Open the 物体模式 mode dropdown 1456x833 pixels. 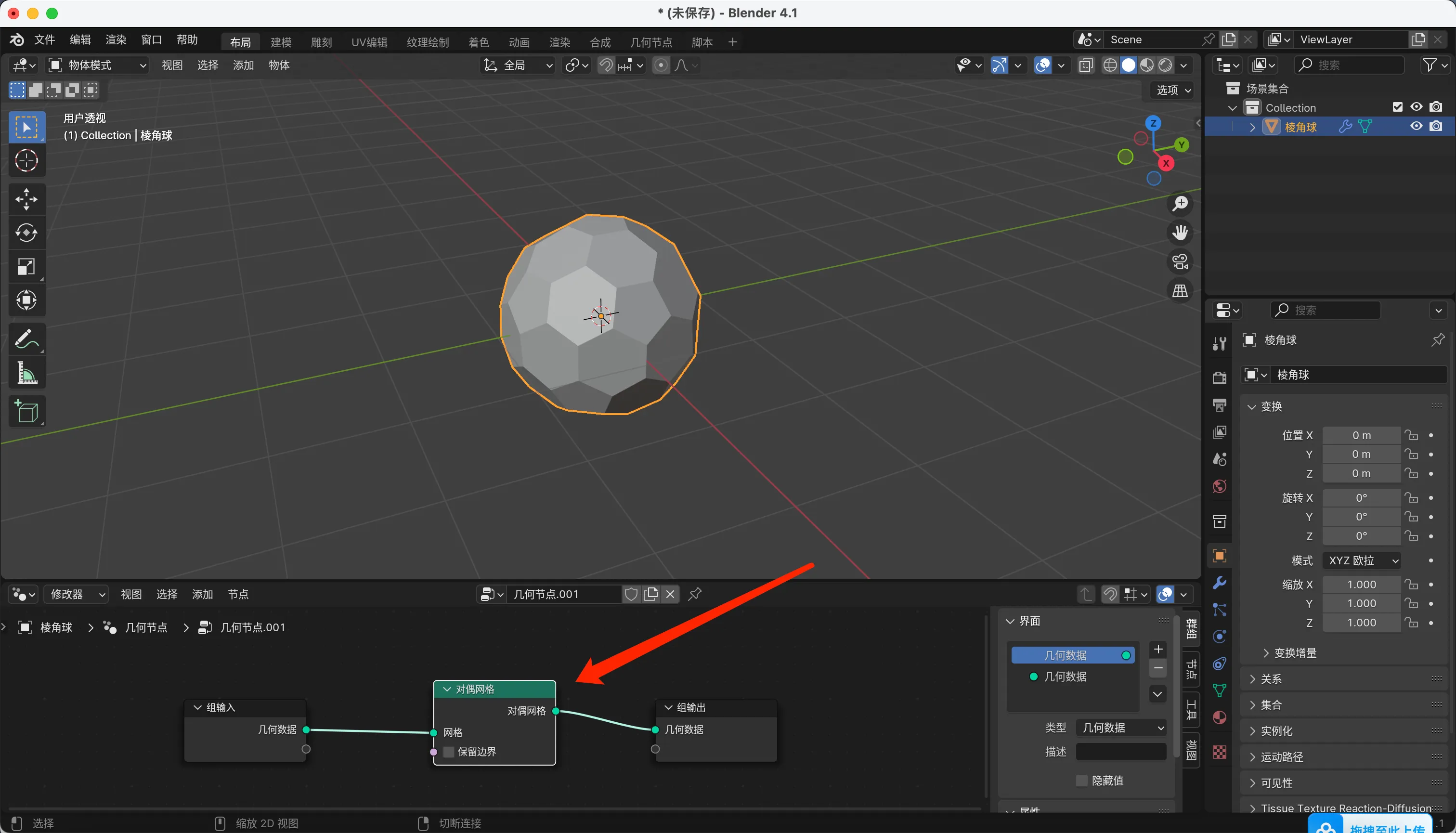tap(97, 65)
